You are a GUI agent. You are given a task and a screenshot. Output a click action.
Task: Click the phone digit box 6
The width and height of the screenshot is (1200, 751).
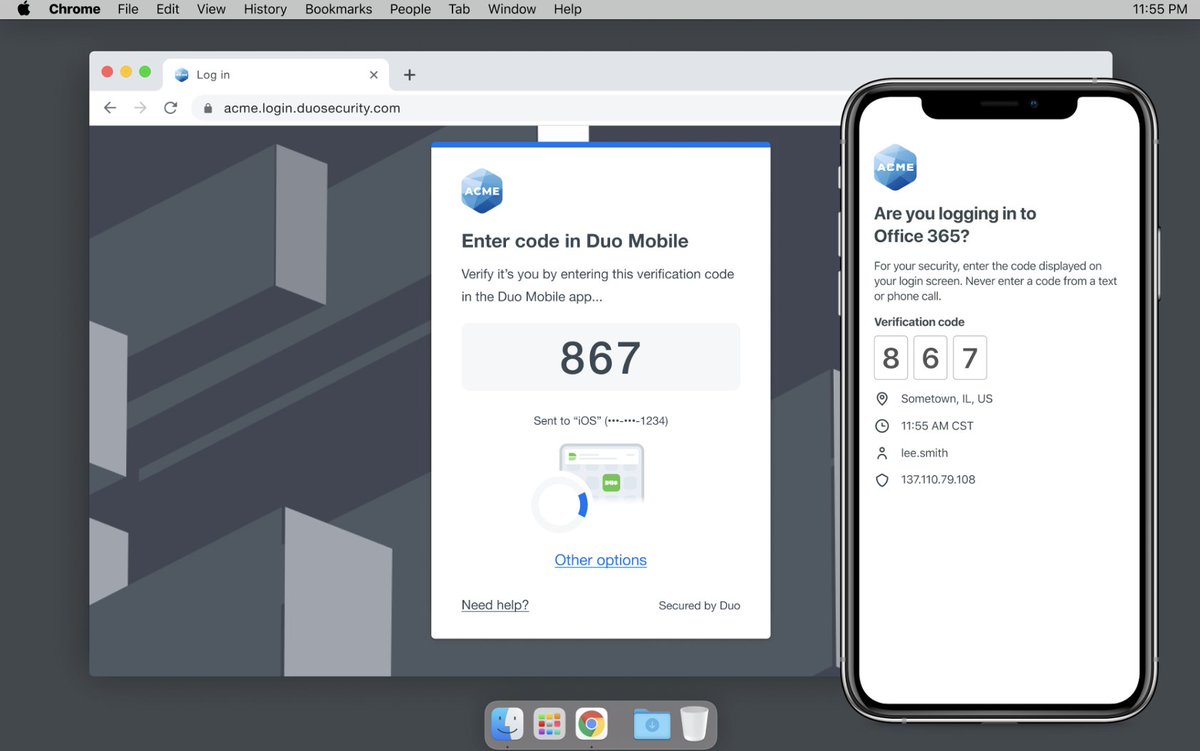(930, 358)
